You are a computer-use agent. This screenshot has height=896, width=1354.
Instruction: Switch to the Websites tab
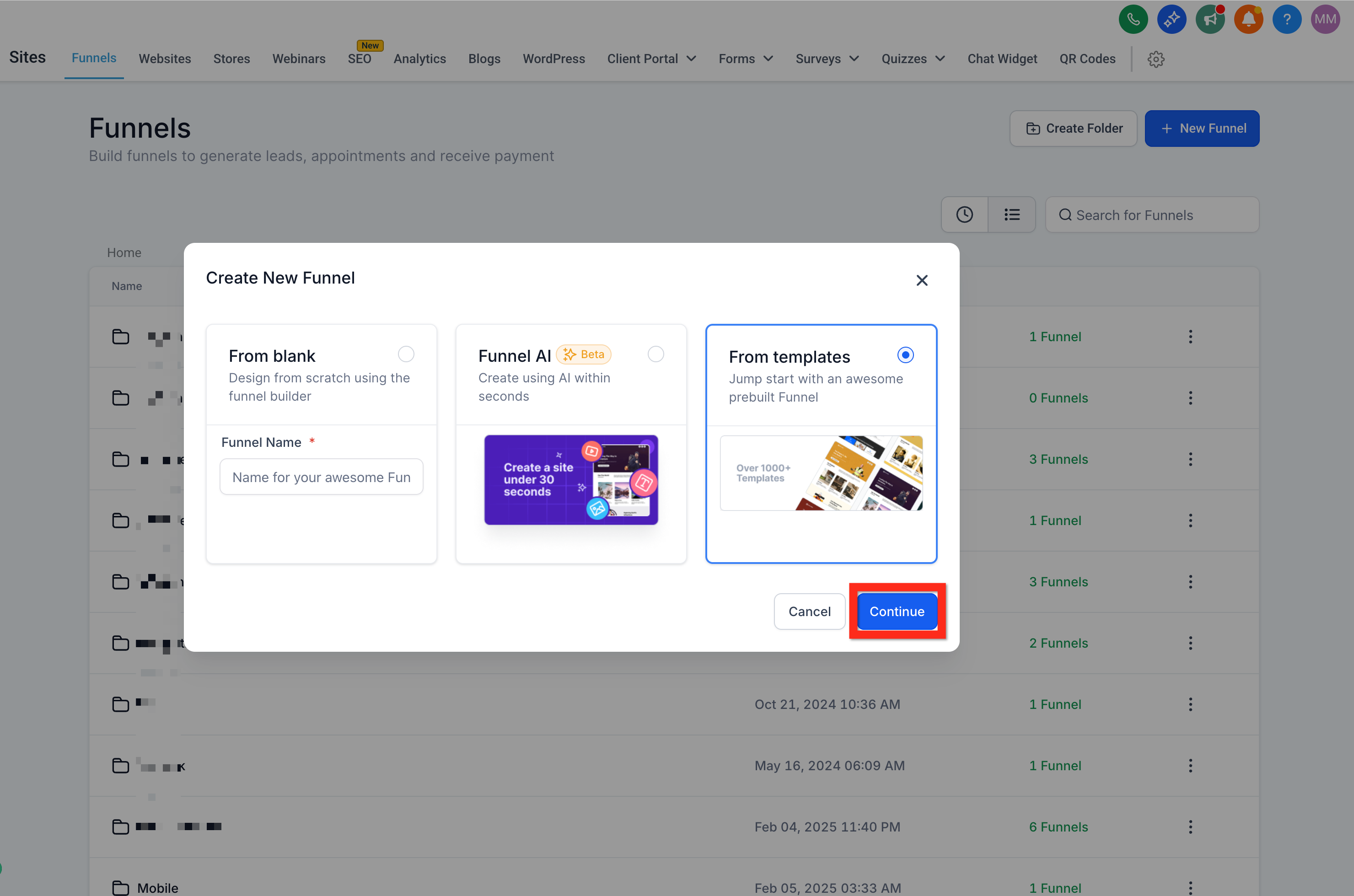click(165, 59)
